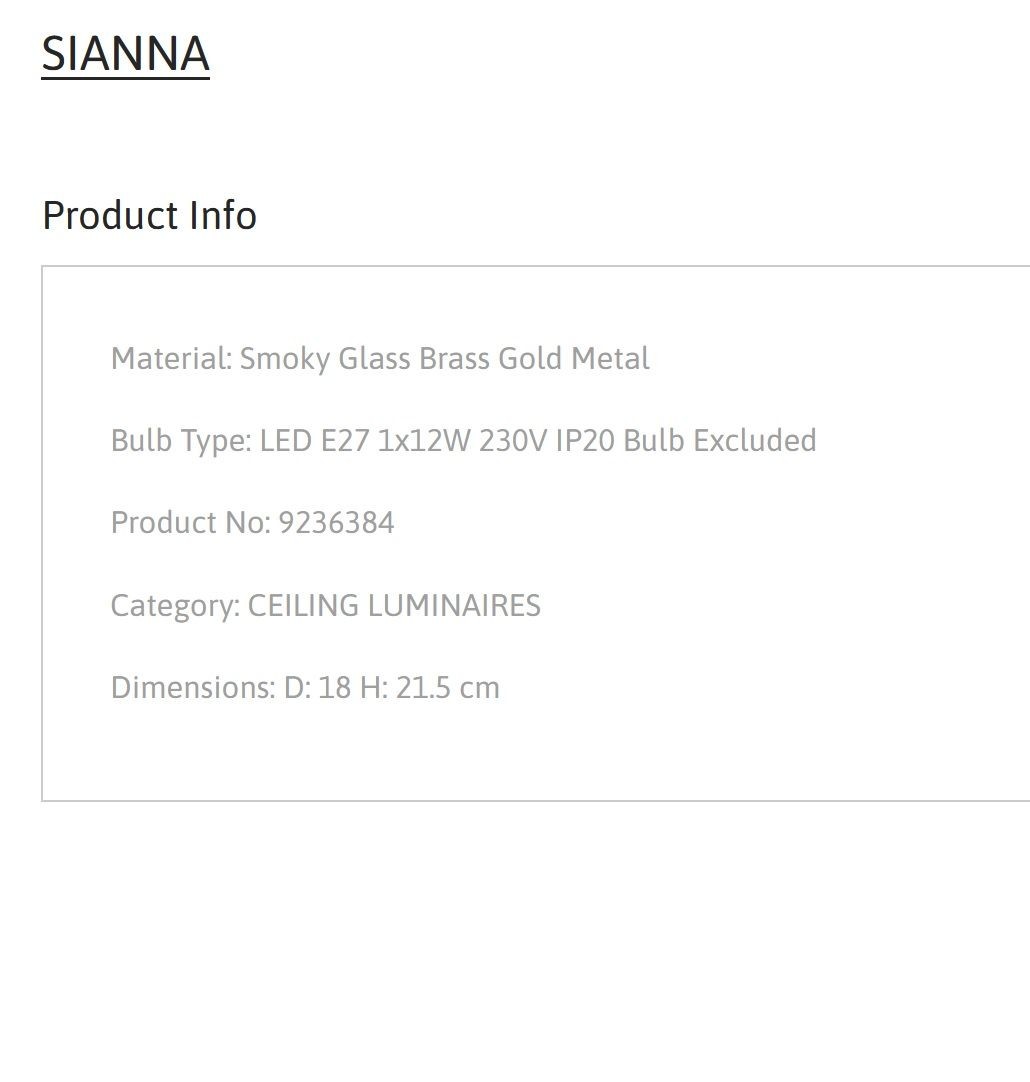This screenshot has width=1030, height=1082.
Task: Click the word Material label
Action: pyautogui.click(x=171, y=358)
